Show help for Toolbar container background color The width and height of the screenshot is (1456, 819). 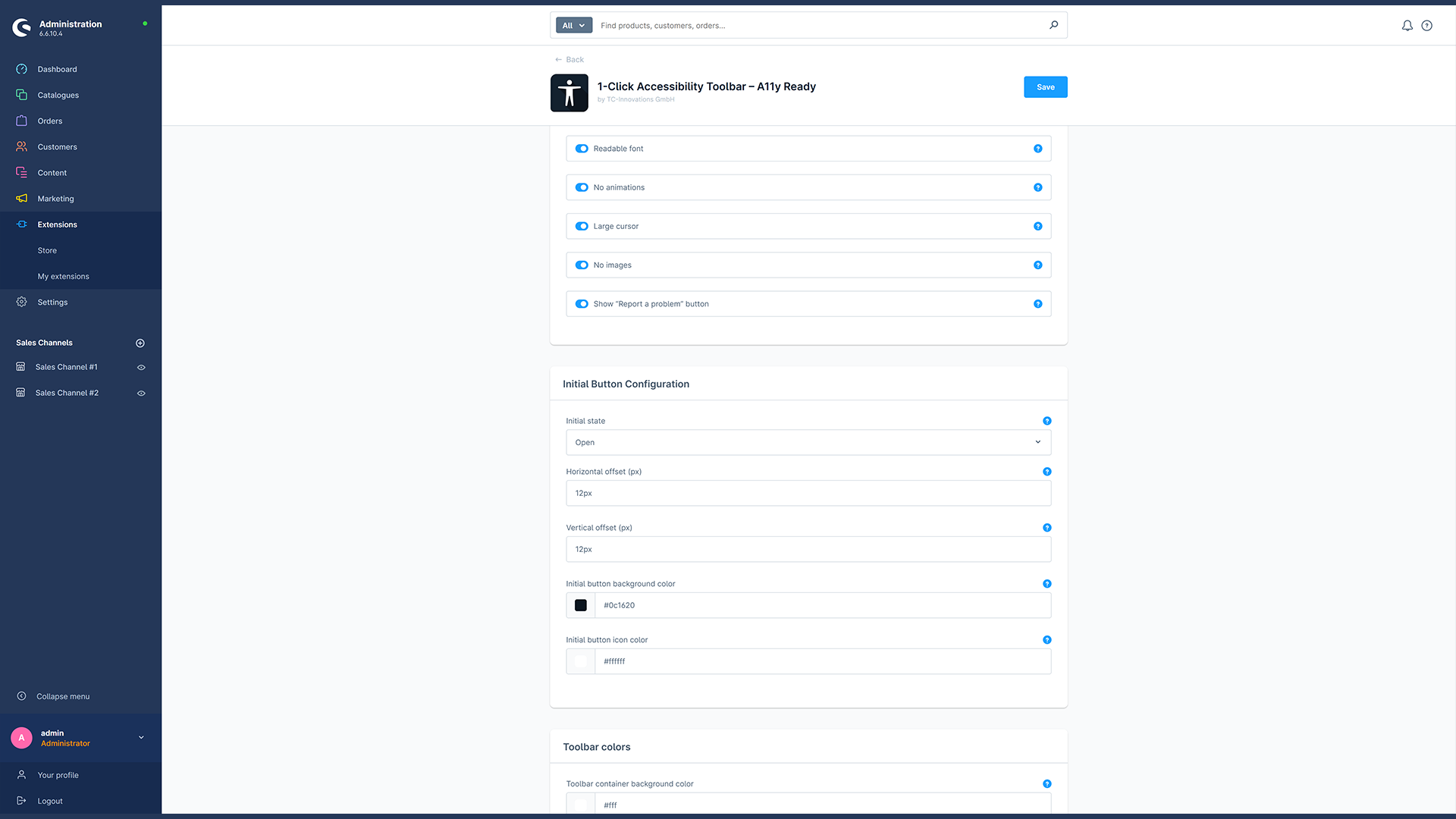pos(1046,784)
